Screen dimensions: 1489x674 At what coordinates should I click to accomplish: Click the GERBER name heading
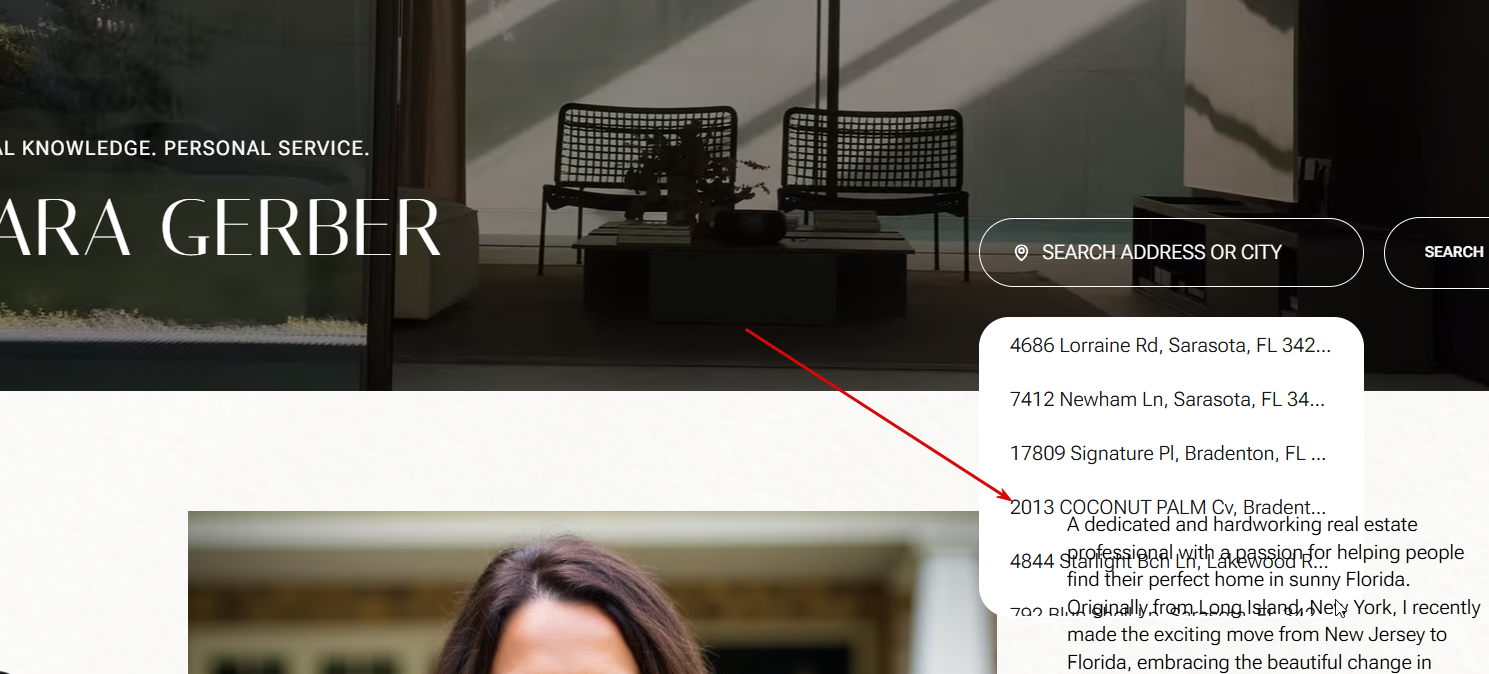[x=300, y=229]
